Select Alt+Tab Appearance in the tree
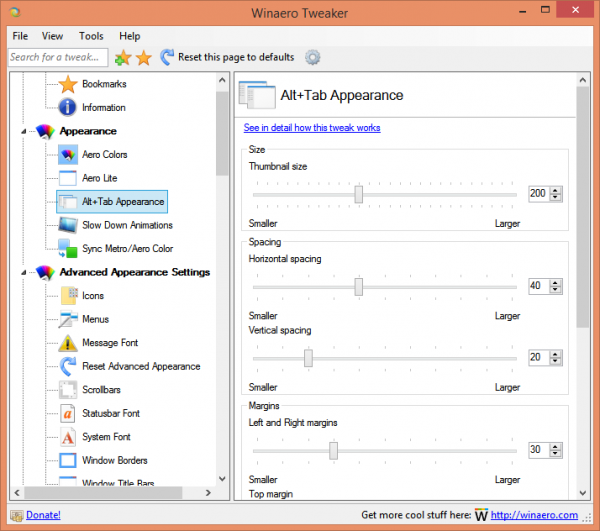Screen dimensions: 600x531 pos(112,202)
